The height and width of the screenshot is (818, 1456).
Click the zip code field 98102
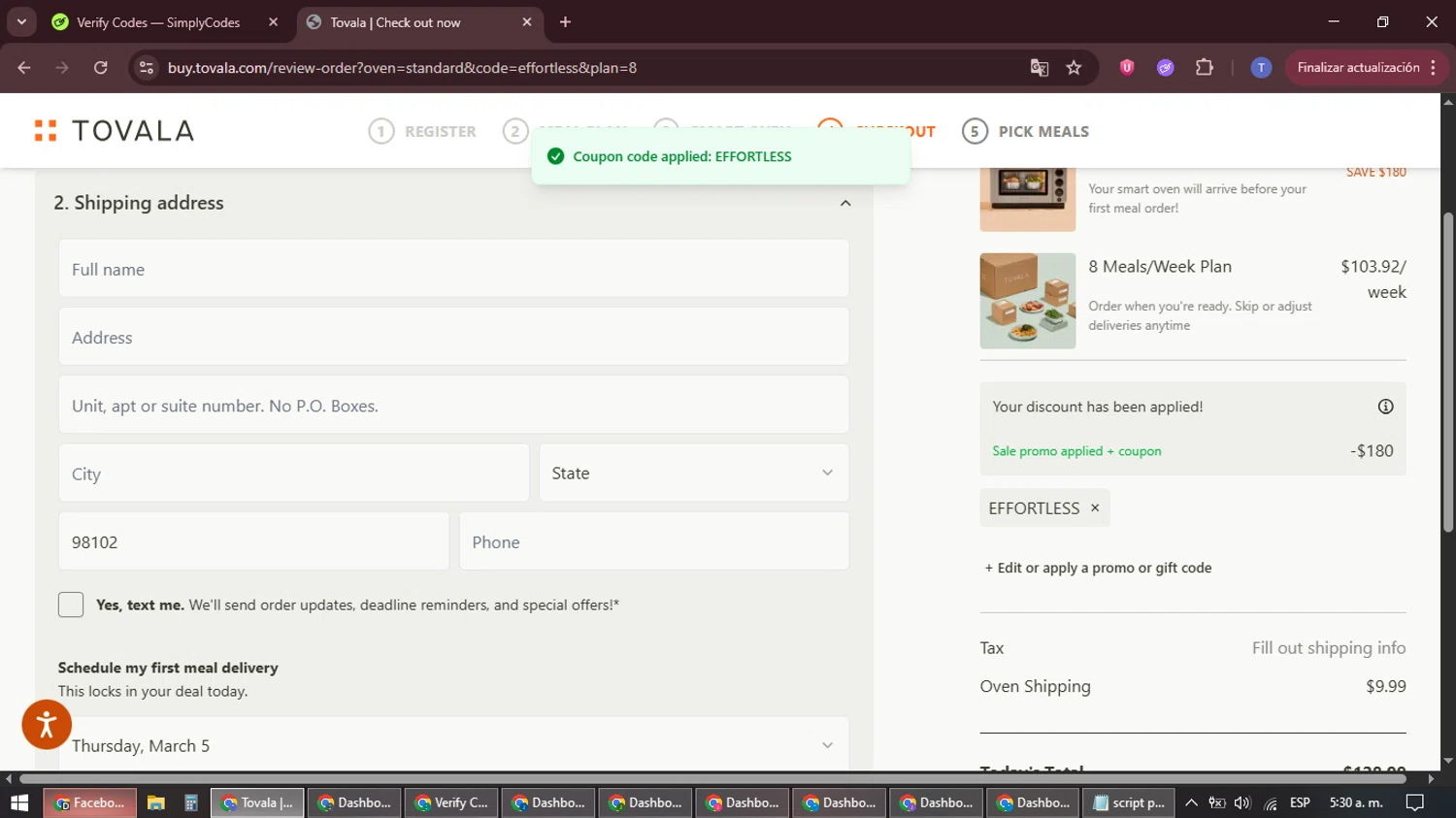pyautogui.click(x=253, y=541)
